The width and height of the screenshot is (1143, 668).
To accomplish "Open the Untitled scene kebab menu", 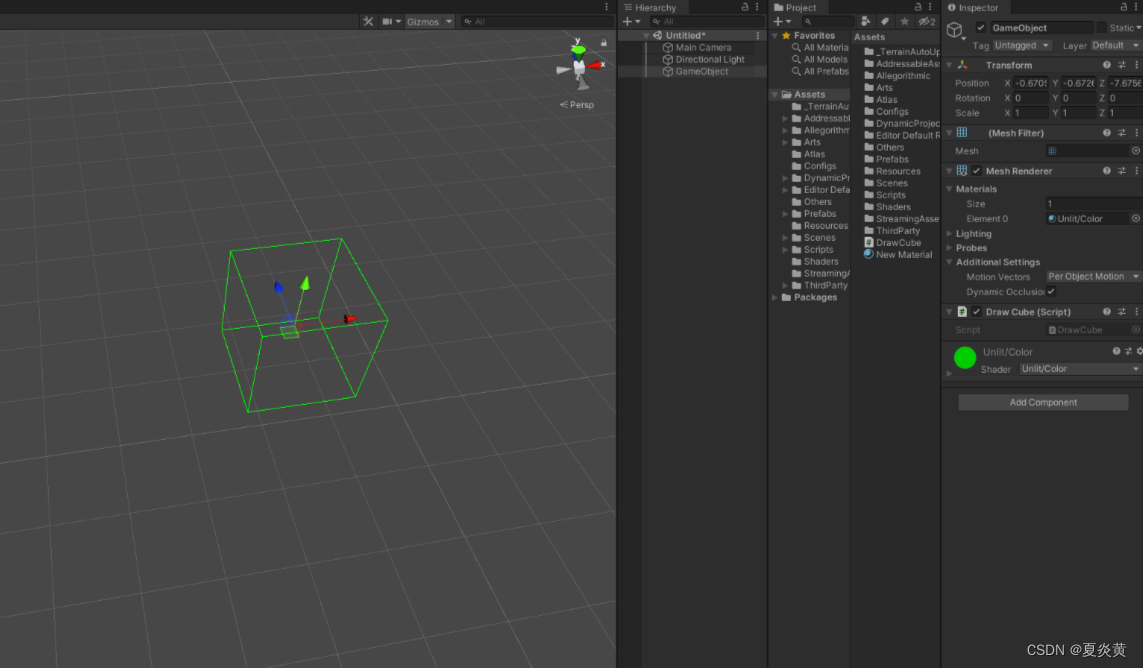I will pos(757,36).
